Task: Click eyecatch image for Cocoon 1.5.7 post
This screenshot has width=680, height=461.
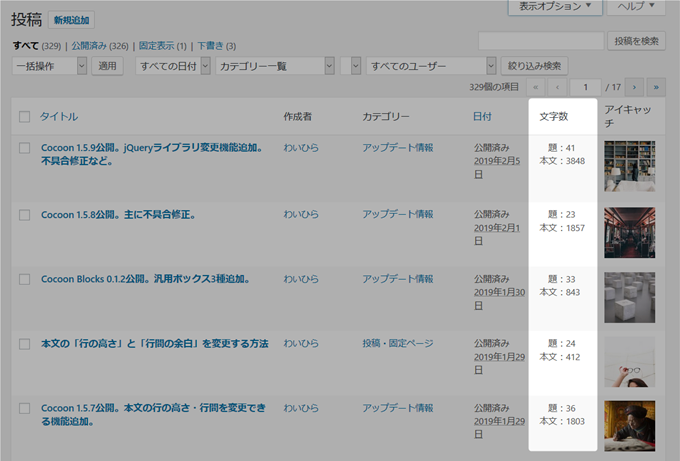Action: point(629,426)
